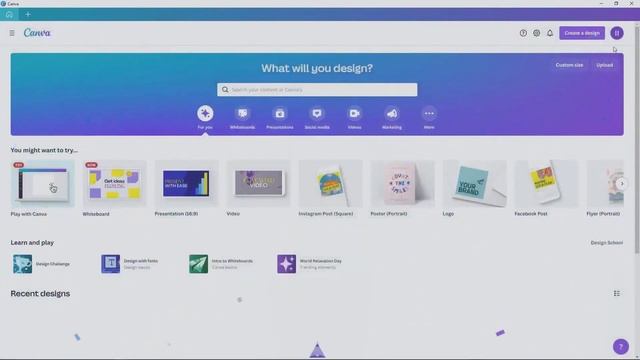Open the hamburger menu next to Canva logo
Viewport: 640px width, 360px height.
pos(12,33)
